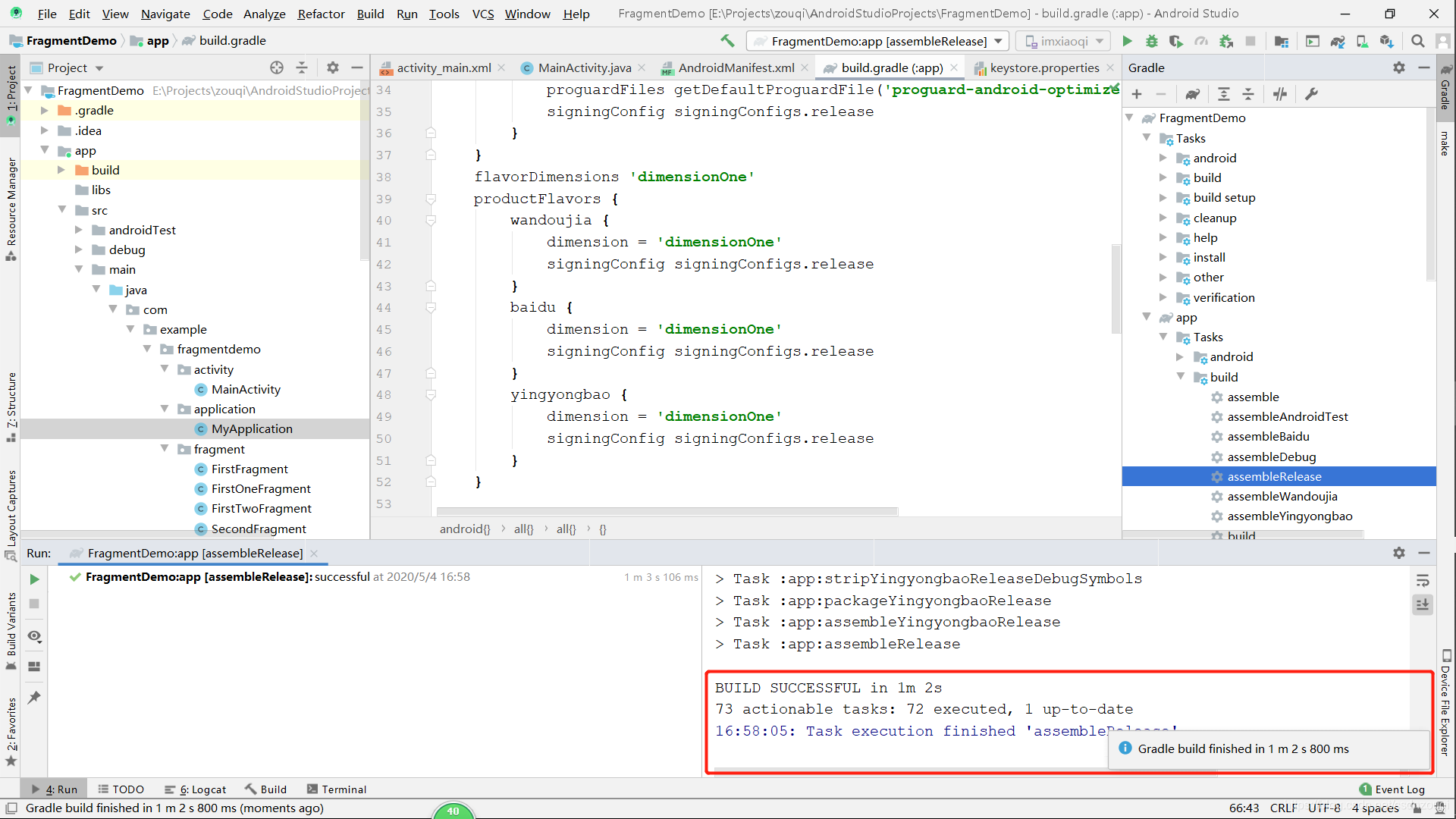Screen dimensions: 1456x819
Task: Collapse the fragment package node
Action: (165, 449)
